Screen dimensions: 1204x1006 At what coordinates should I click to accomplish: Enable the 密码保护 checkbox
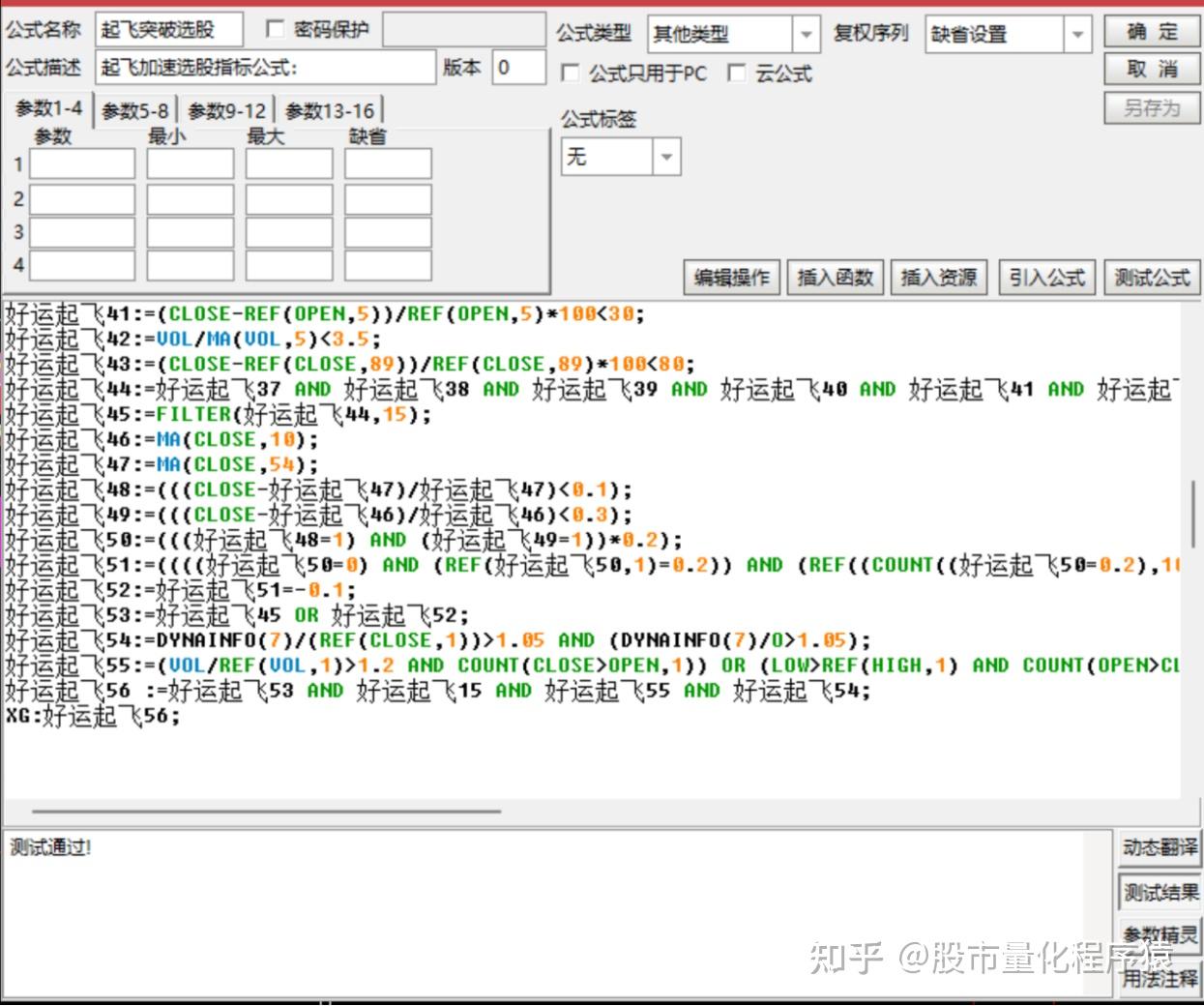tap(275, 30)
